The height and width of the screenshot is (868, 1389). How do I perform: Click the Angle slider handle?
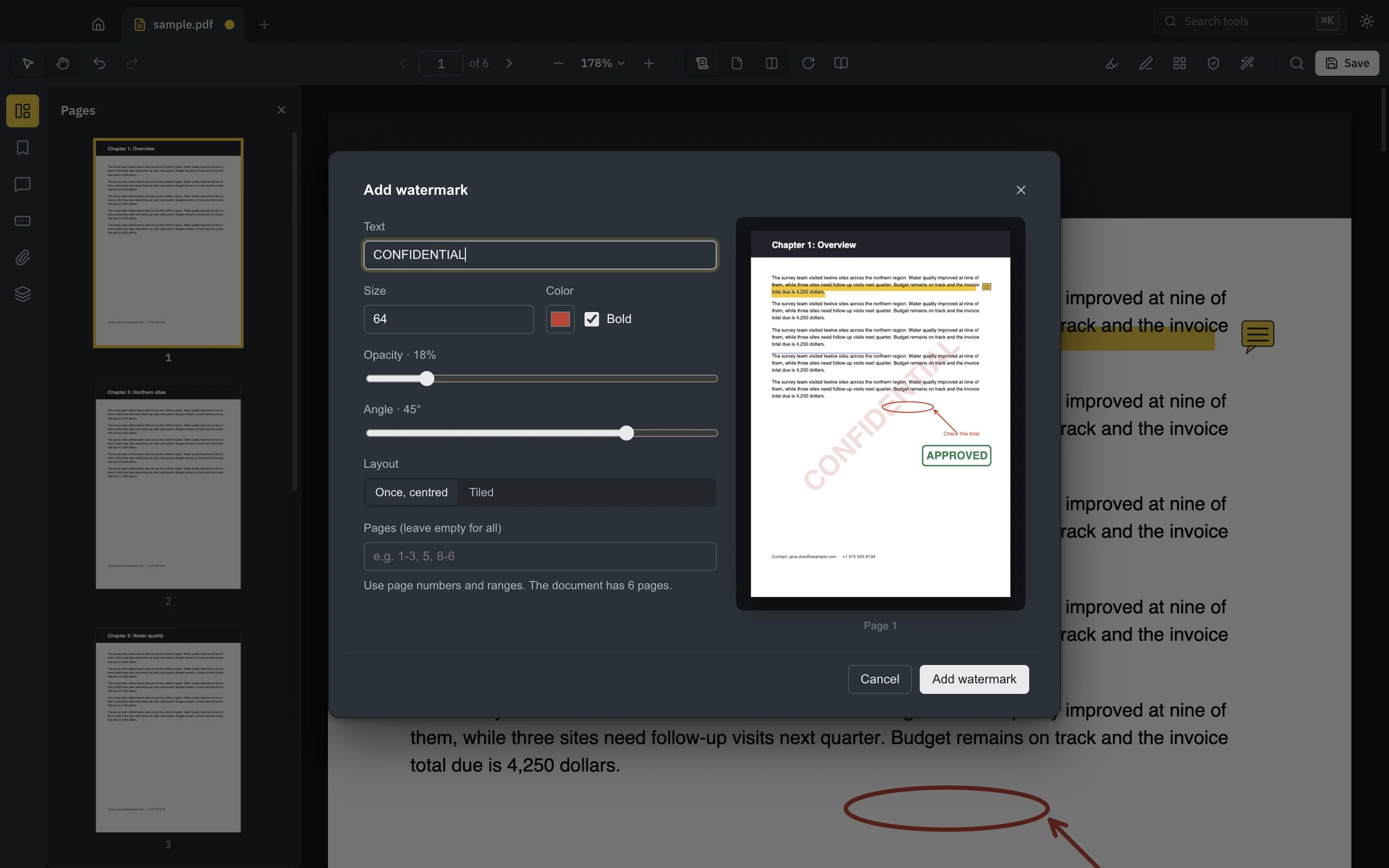627,433
